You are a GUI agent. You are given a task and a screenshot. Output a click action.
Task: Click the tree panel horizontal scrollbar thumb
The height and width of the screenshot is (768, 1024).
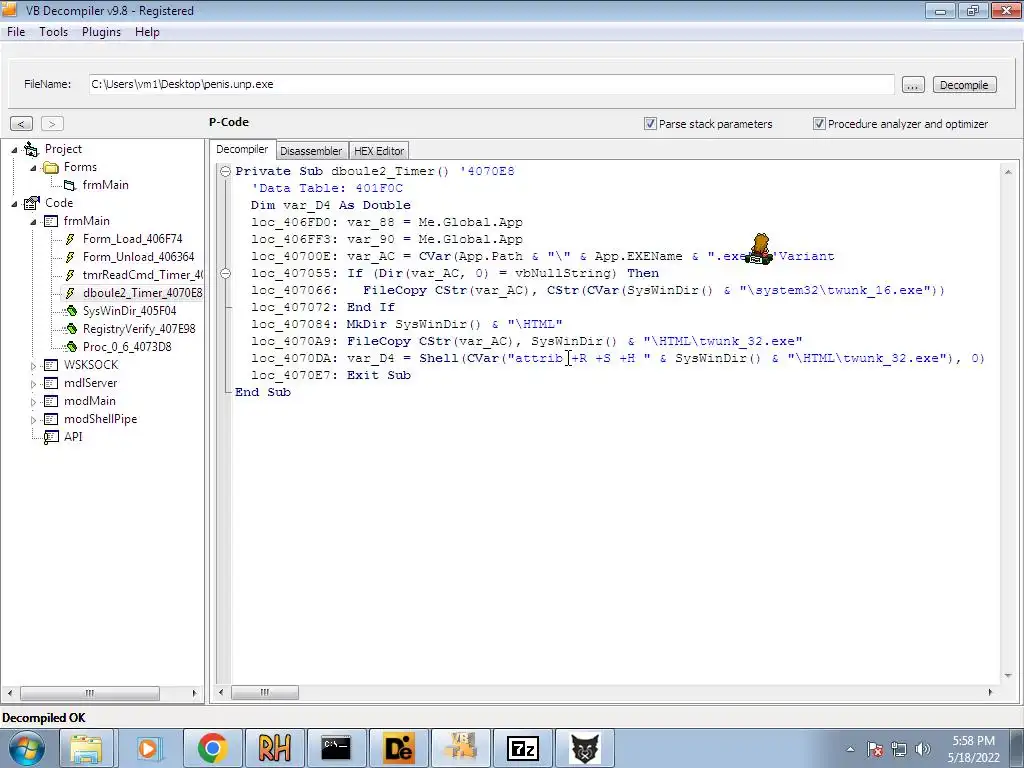[89, 693]
